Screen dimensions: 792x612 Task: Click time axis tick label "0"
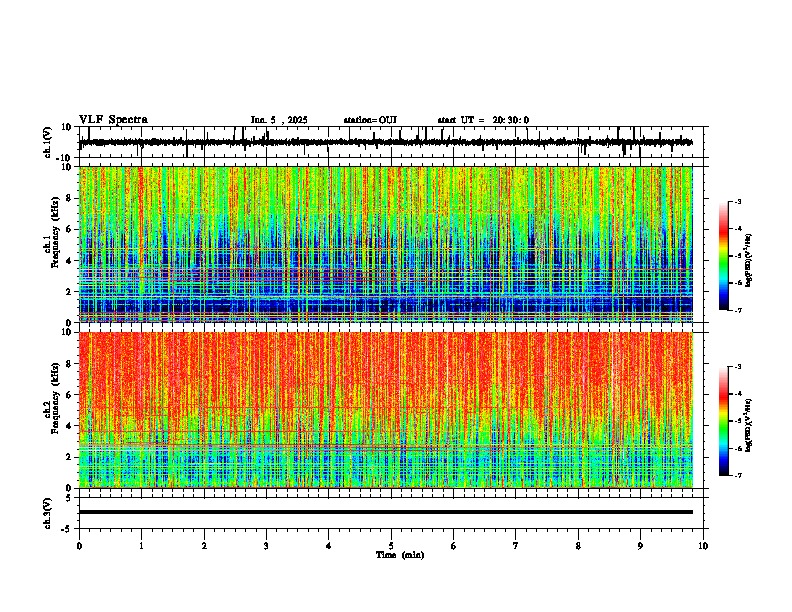pos(79,546)
